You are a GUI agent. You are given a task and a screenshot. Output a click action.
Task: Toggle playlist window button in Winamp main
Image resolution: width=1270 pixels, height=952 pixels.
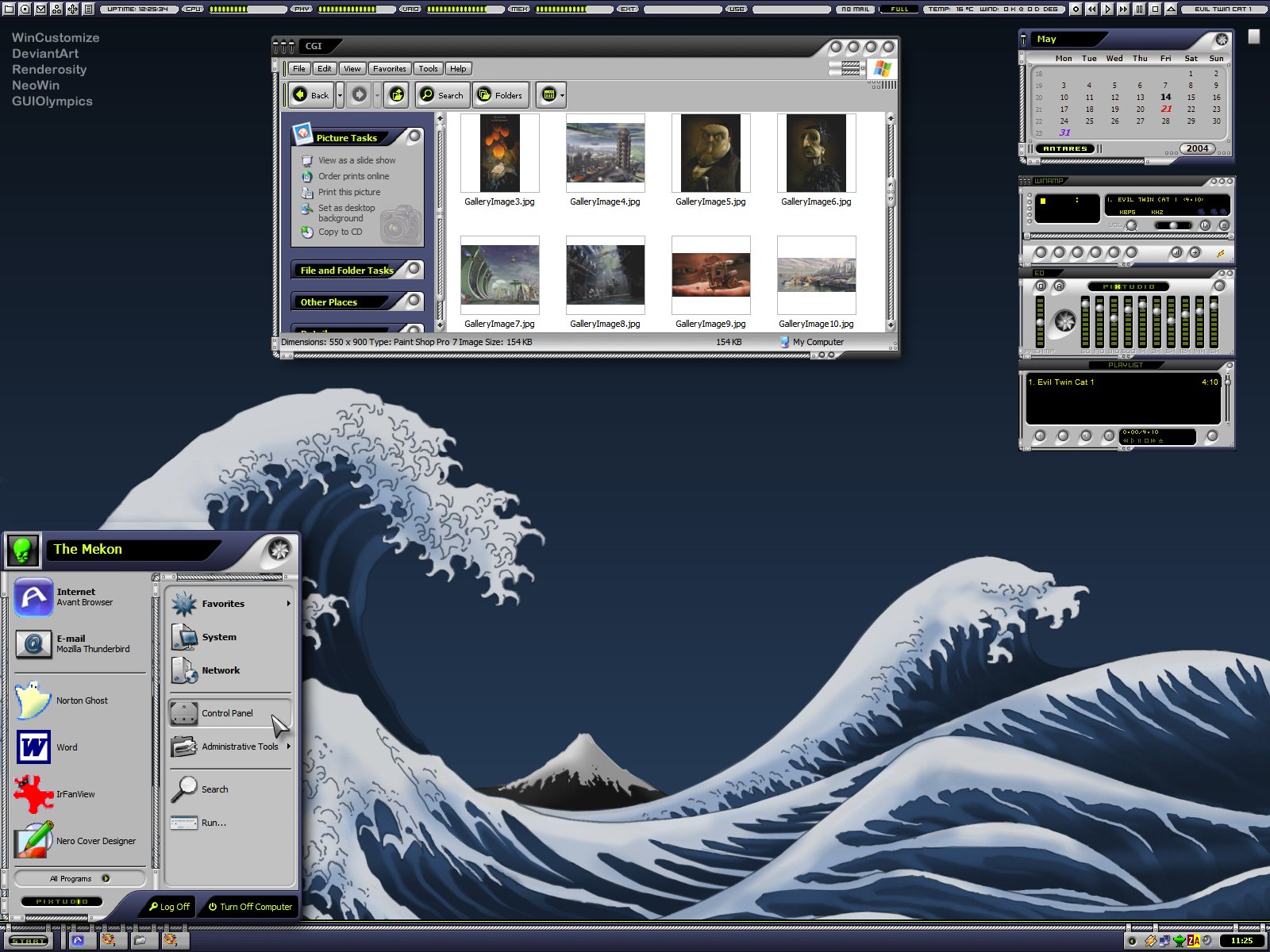pos(1224,225)
